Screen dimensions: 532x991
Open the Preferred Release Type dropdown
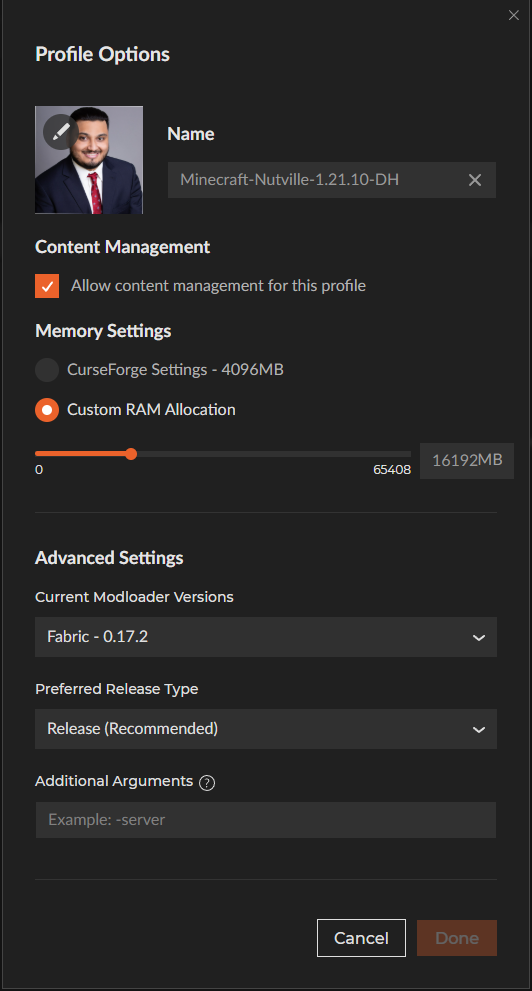tap(266, 729)
